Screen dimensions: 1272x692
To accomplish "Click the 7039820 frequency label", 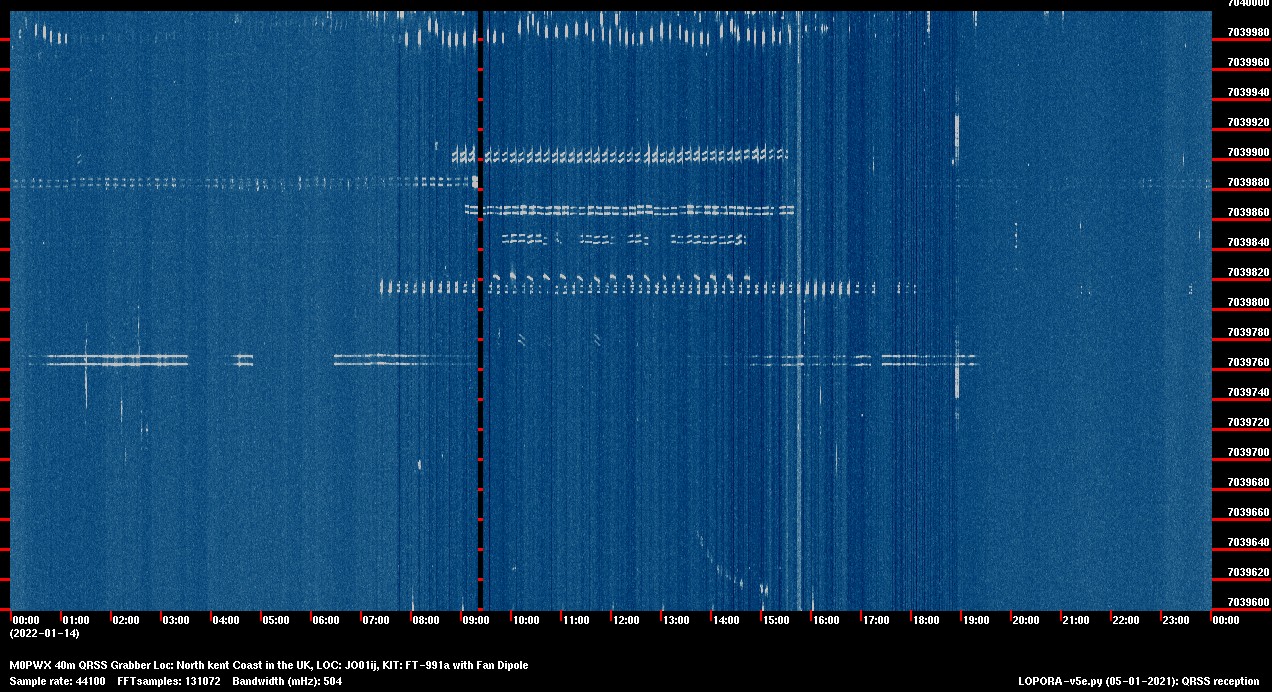I will (x=1248, y=272).
